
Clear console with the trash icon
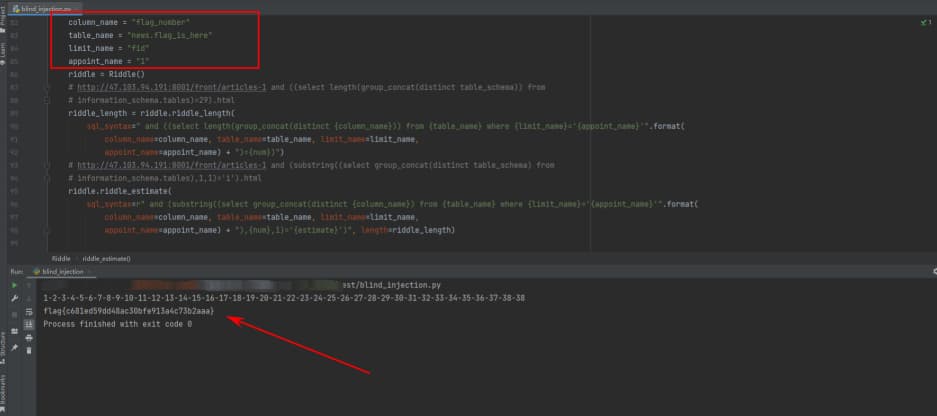(29, 350)
